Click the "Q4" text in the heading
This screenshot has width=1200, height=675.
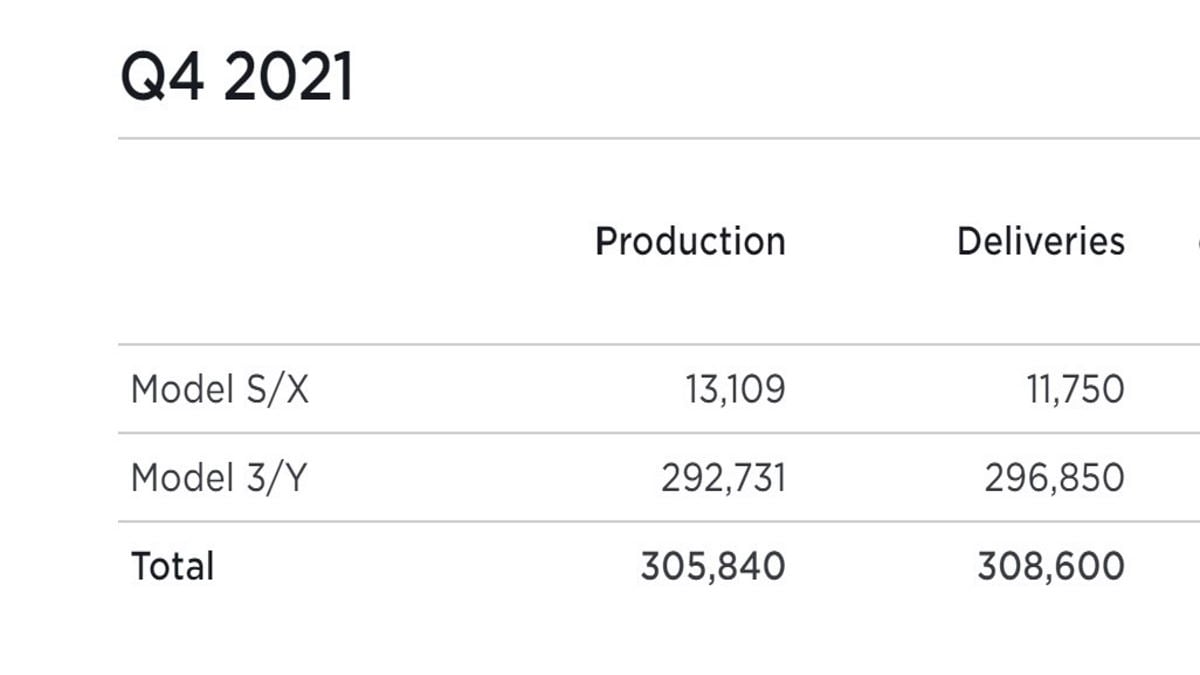pos(162,78)
